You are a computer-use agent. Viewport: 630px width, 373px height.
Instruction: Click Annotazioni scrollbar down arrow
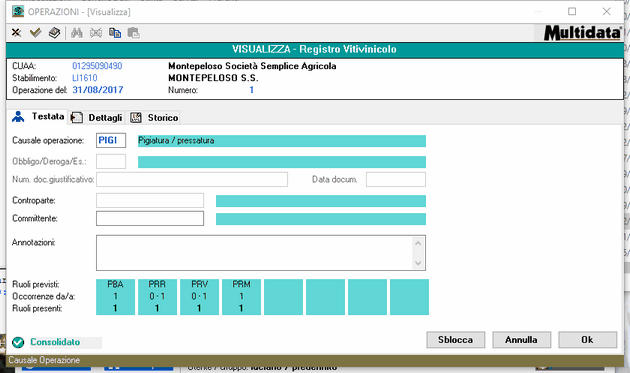pos(418,263)
